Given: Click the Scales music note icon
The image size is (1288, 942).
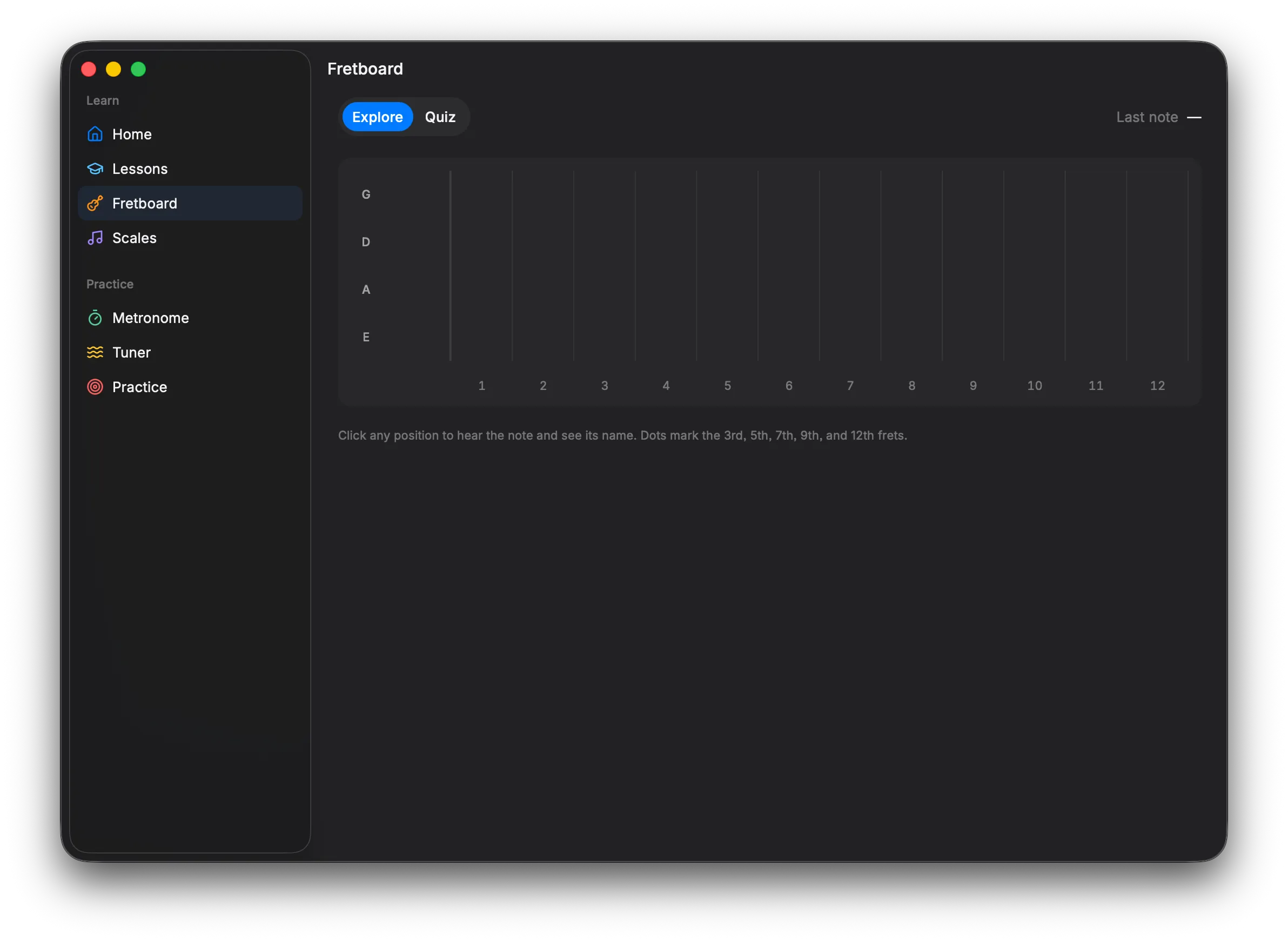Looking at the screenshot, I should point(95,238).
